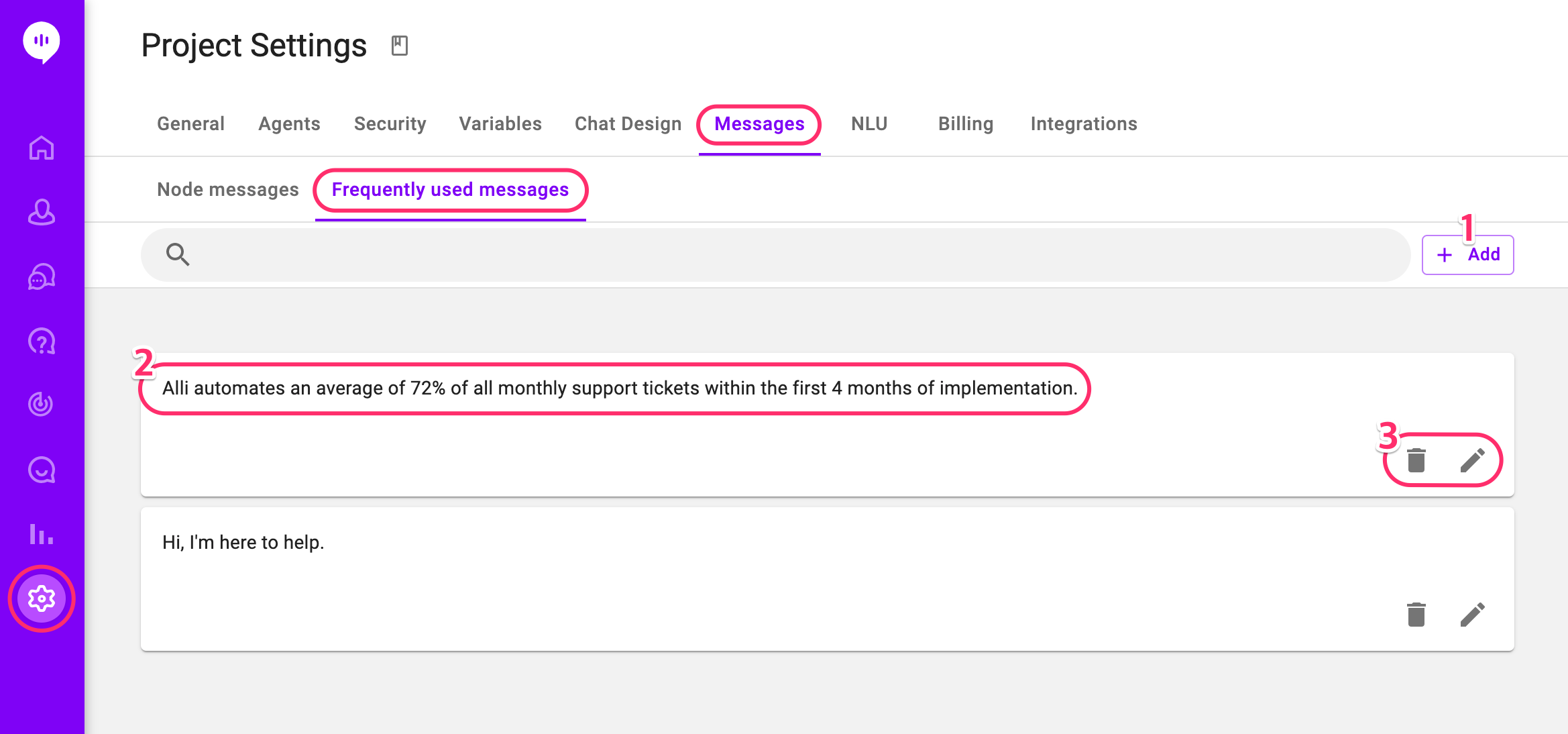
Task: Delete the Alli automates 72% message
Action: [1416, 460]
